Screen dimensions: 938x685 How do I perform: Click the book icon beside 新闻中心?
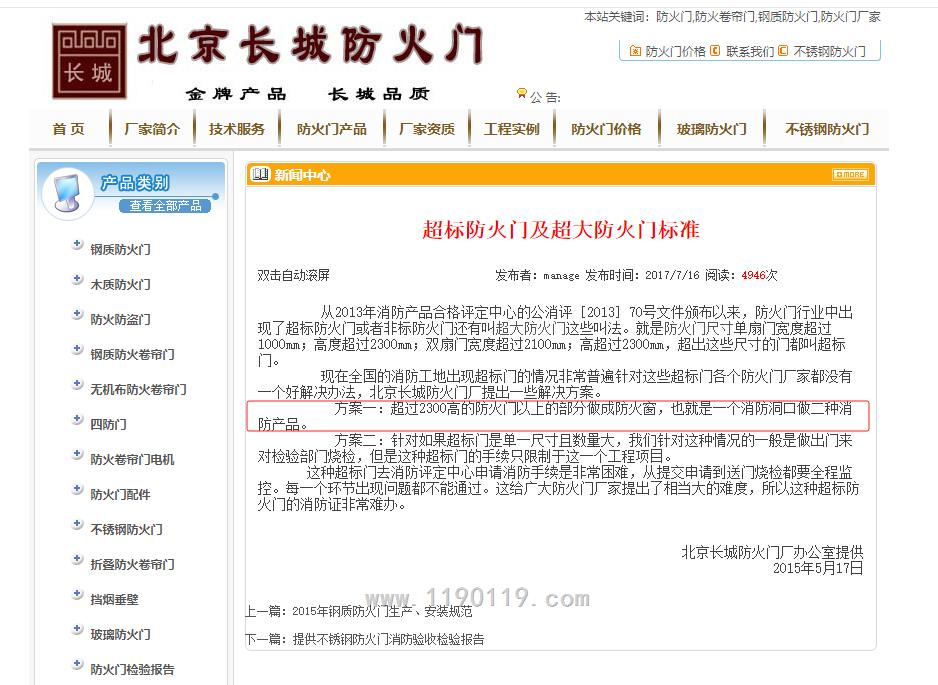point(260,174)
